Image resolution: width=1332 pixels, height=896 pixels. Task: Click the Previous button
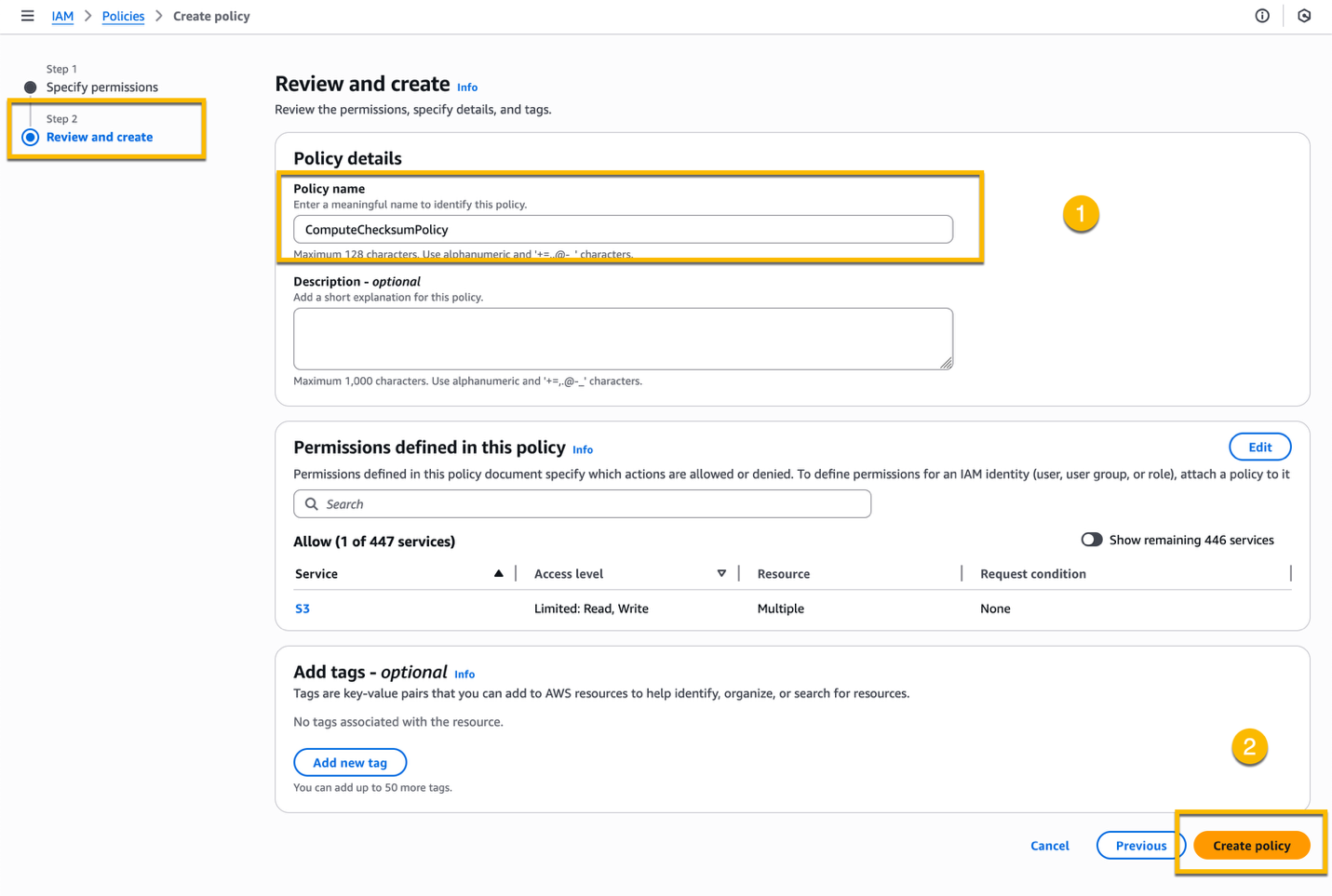click(x=1140, y=845)
